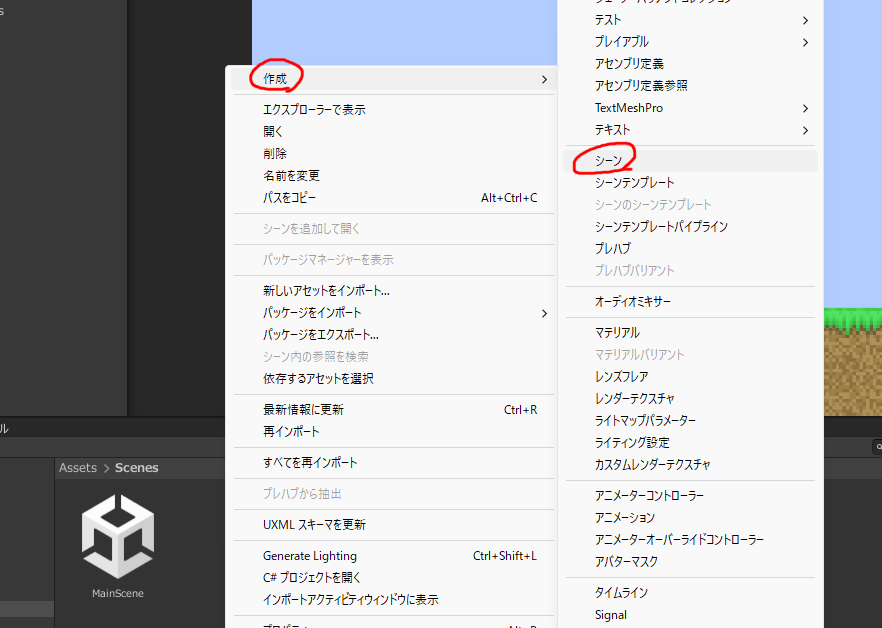Select the MainScene asset icon

point(118,536)
